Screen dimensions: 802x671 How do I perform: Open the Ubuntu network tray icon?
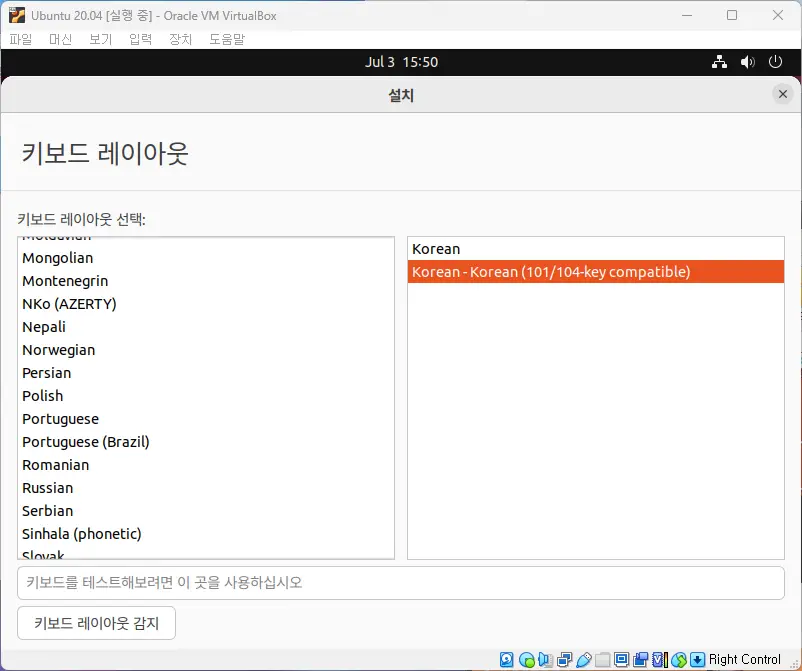(719, 62)
